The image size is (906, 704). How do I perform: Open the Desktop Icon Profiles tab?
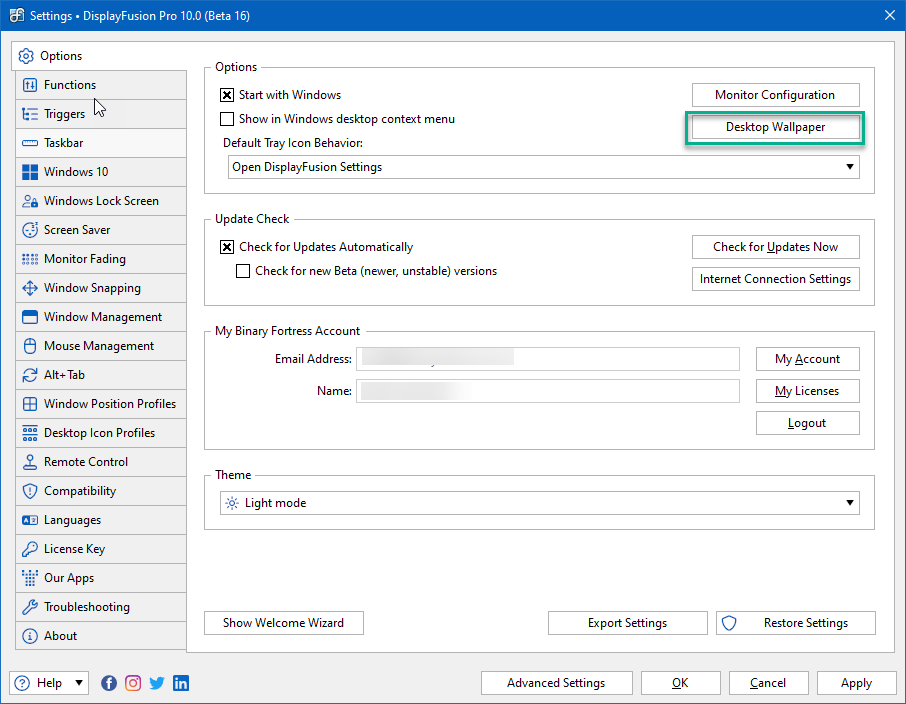click(x=101, y=433)
